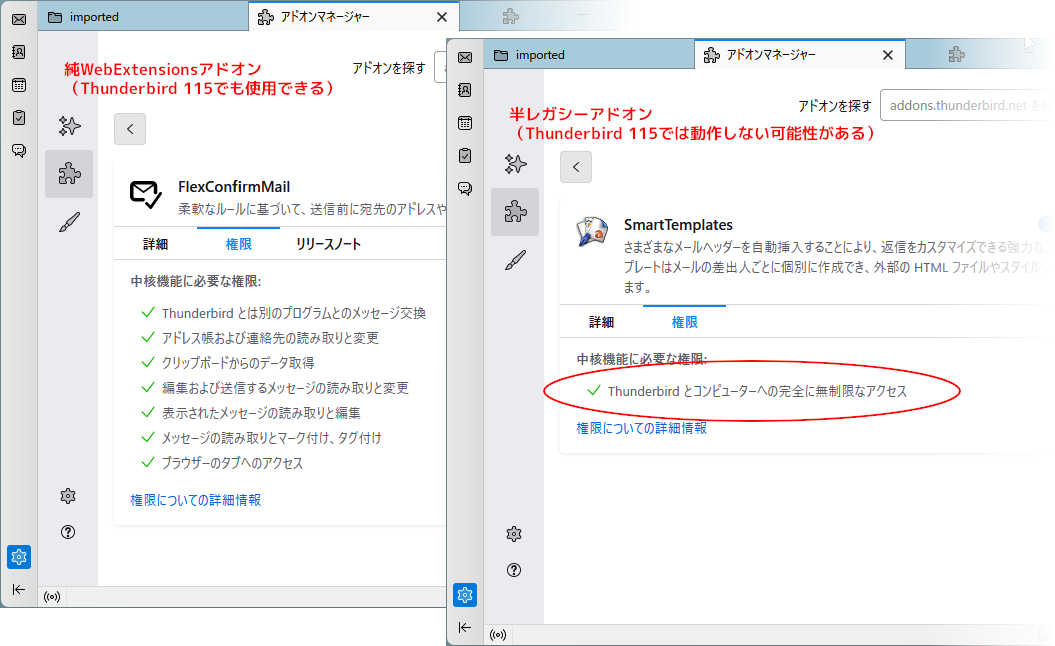Click 'Thunderbird とは別のプログラムとのメッセージ交換' permission
Image resolution: width=1055 pixels, height=646 pixels.
(x=294, y=313)
